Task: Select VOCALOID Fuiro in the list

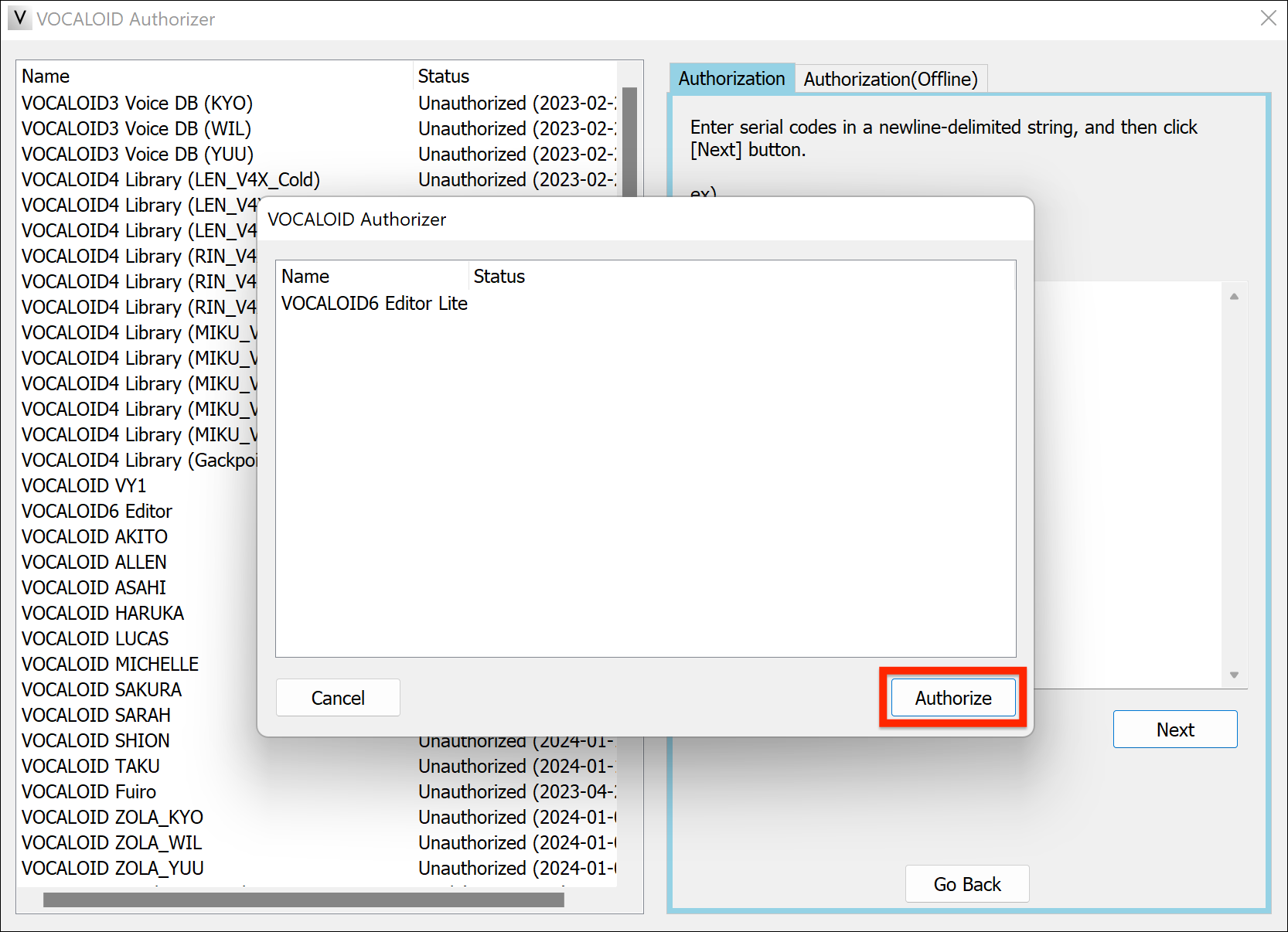Action: 88,791
